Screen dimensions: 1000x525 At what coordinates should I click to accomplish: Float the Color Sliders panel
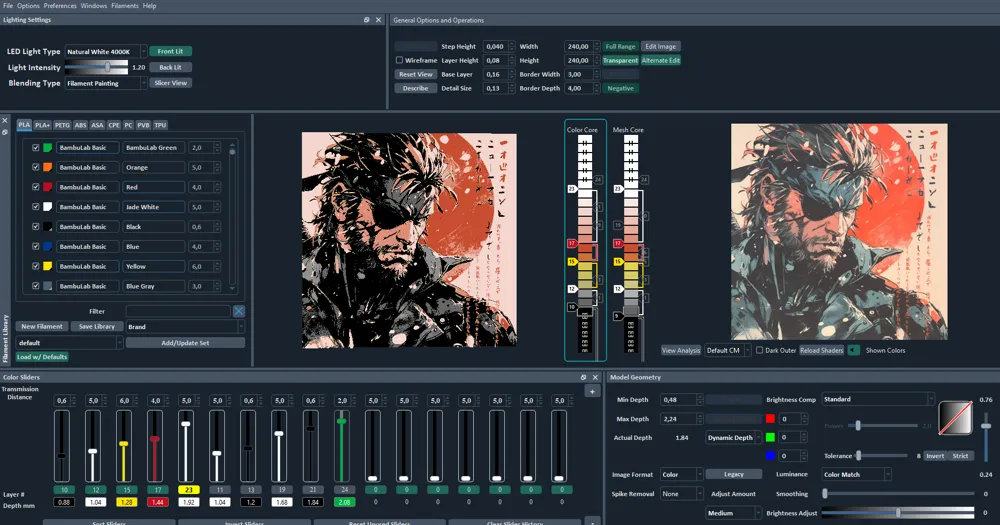tap(583, 377)
